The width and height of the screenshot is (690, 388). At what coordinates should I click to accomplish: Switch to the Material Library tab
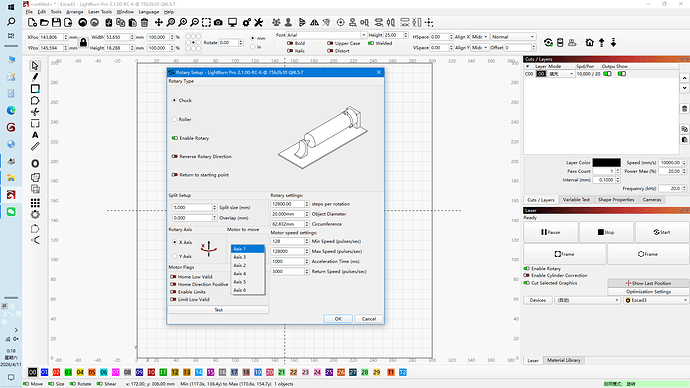[x=564, y=360]
